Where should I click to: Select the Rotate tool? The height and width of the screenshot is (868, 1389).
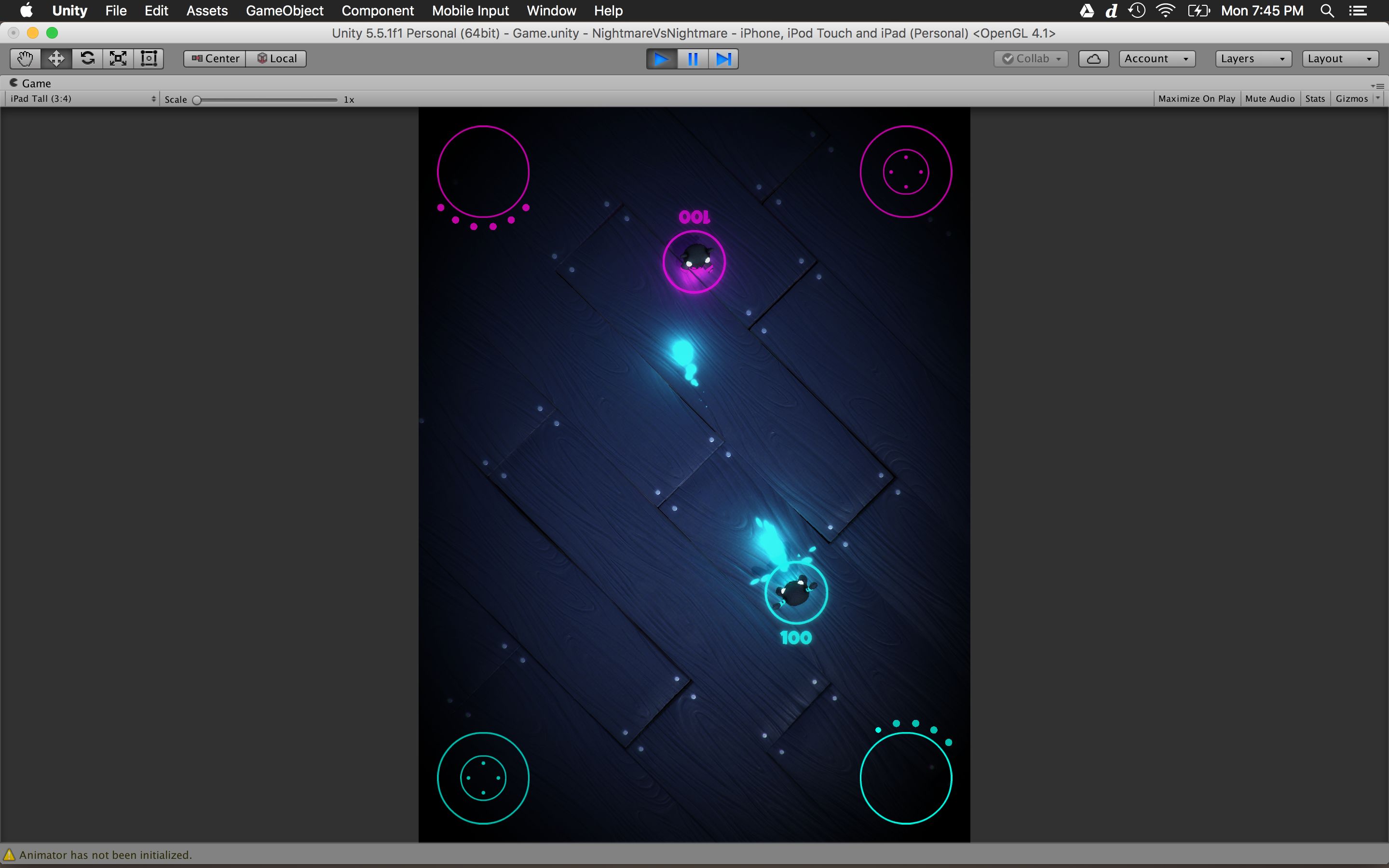pyautogui.click(x=87, y=58)
